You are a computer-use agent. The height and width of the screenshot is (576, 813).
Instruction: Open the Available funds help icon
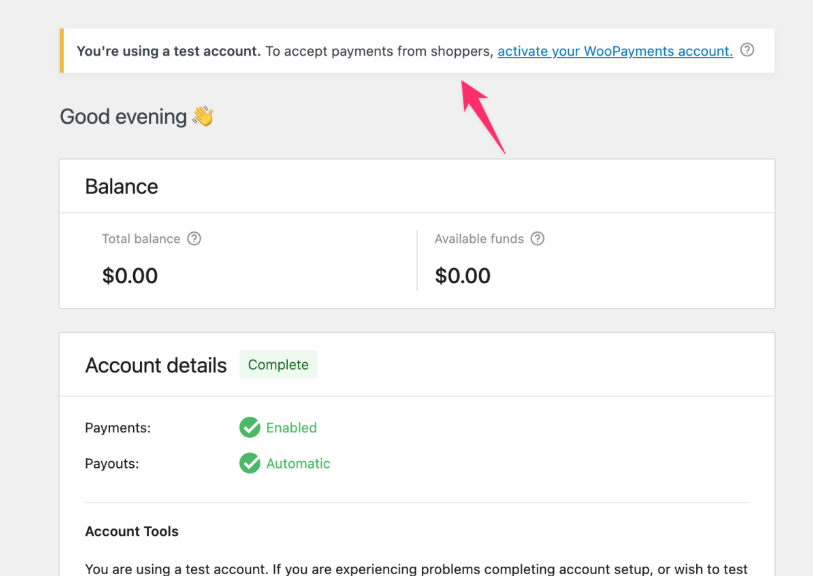[x=537, y=239]
